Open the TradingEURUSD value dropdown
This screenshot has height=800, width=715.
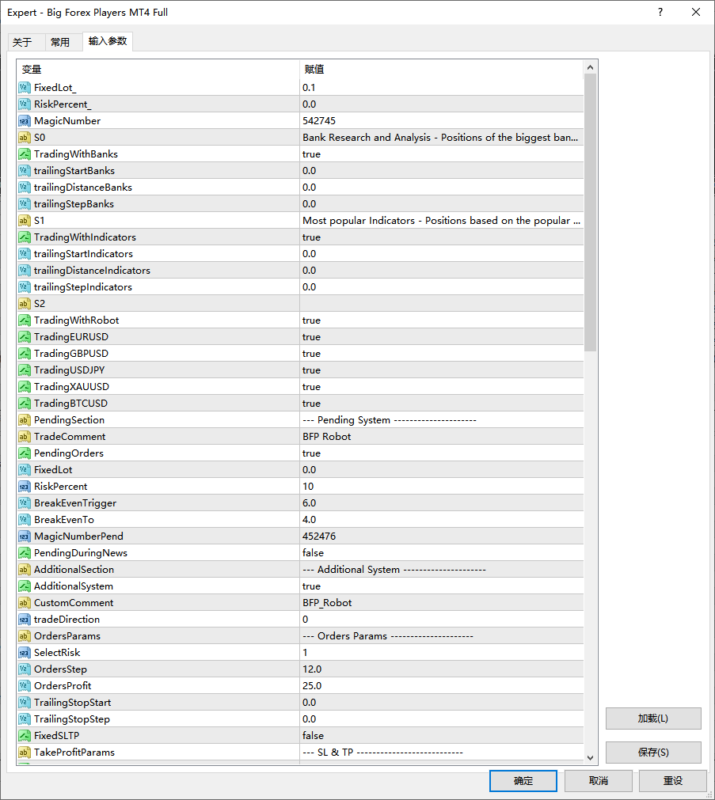[x=440, y=337]
